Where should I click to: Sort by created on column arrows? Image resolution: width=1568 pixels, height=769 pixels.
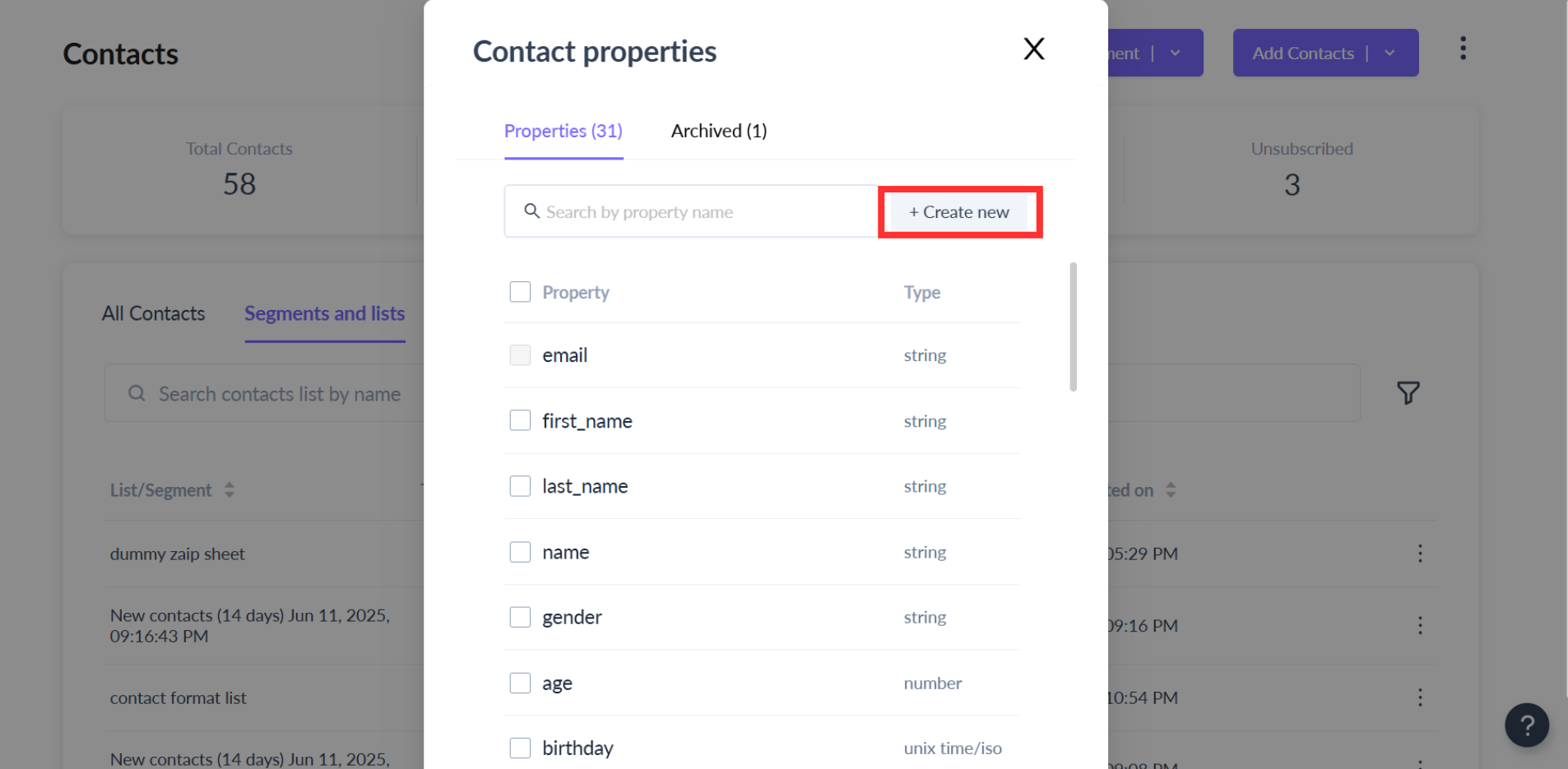point(1170,490)
